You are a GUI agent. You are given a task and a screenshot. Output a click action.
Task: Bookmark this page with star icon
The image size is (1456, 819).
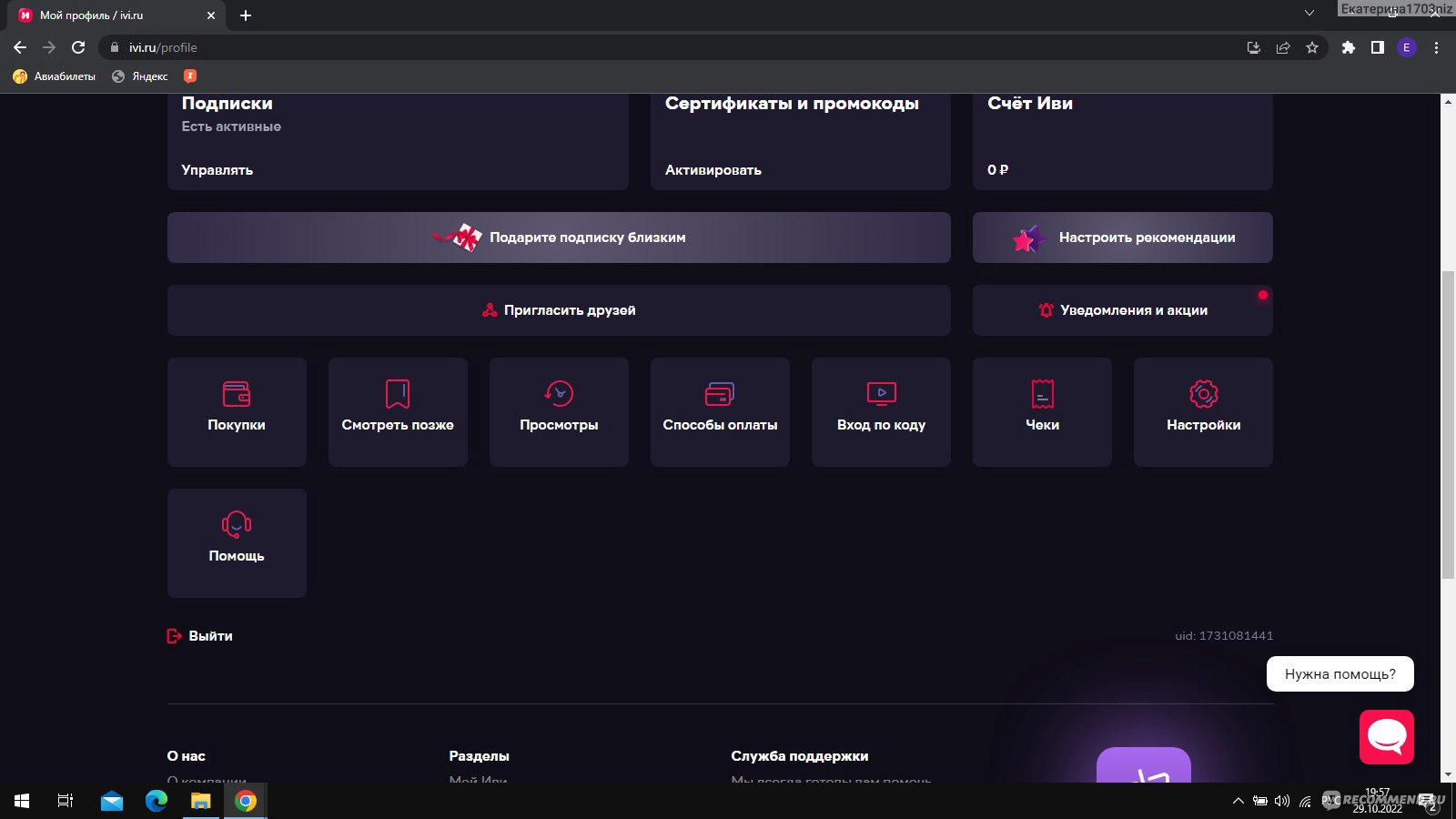point(1312,47)
